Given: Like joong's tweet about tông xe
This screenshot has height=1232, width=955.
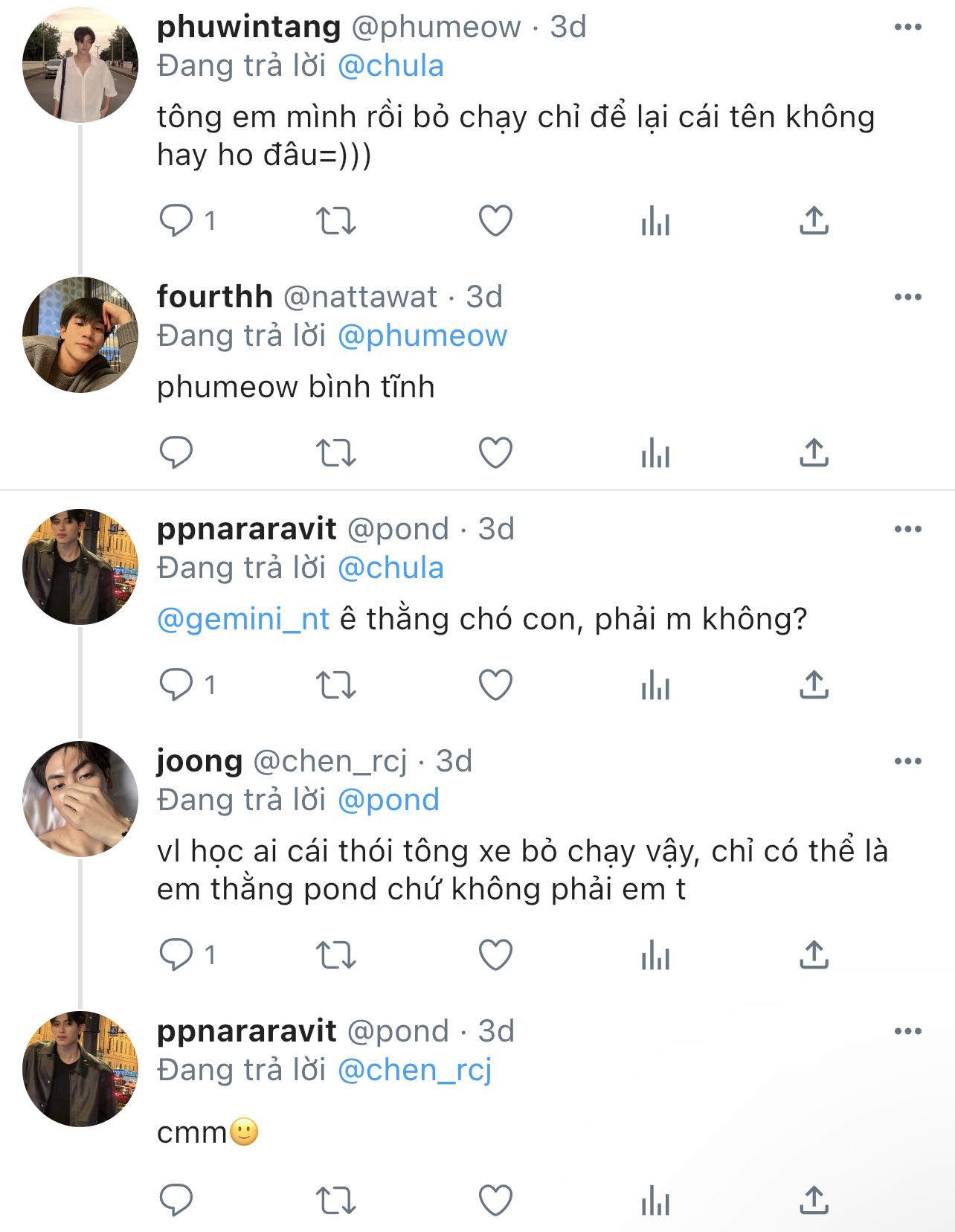Looking at the screenshot, I should (495, 955).
